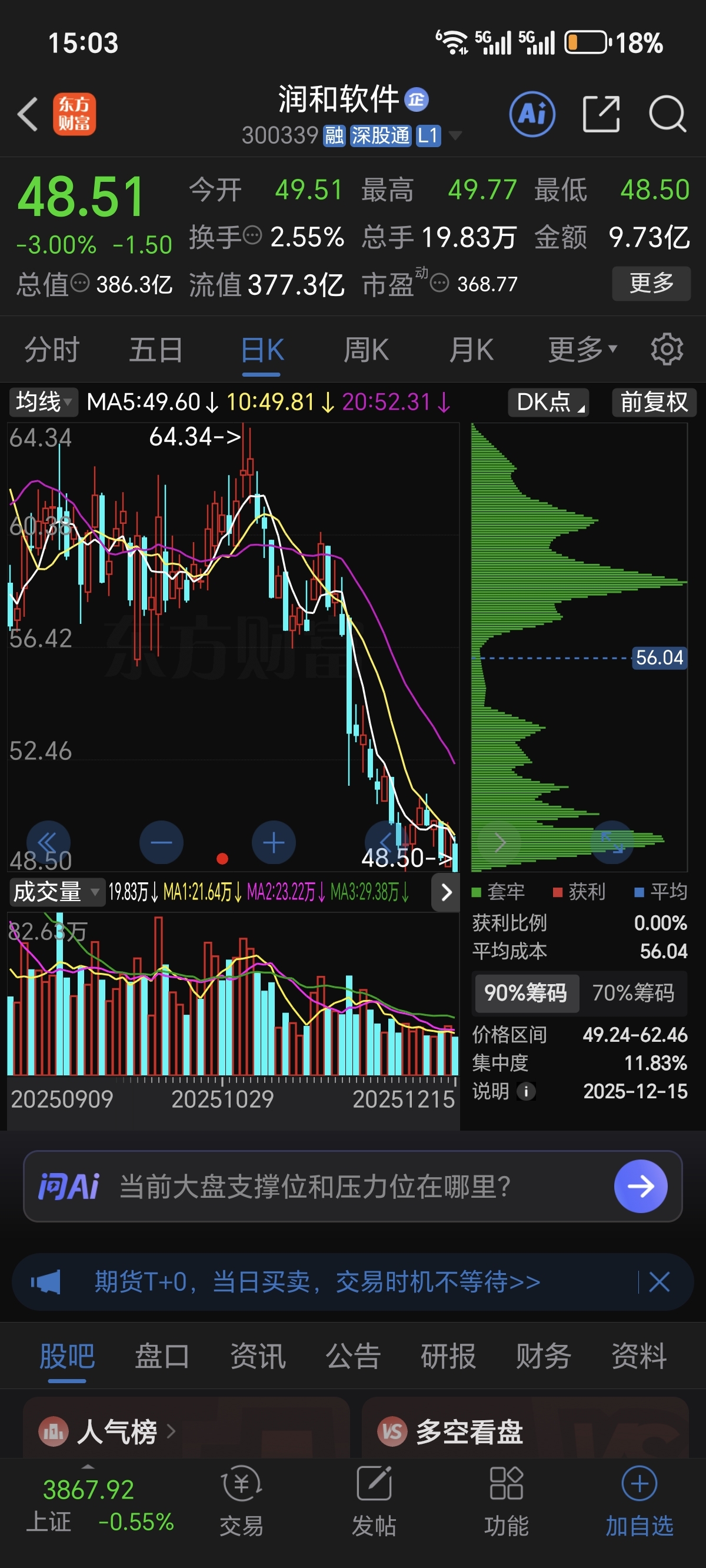This screenshot has width=706, height=1568.
Task: Zoom out chart with minus button
Action: click(161, 843)
